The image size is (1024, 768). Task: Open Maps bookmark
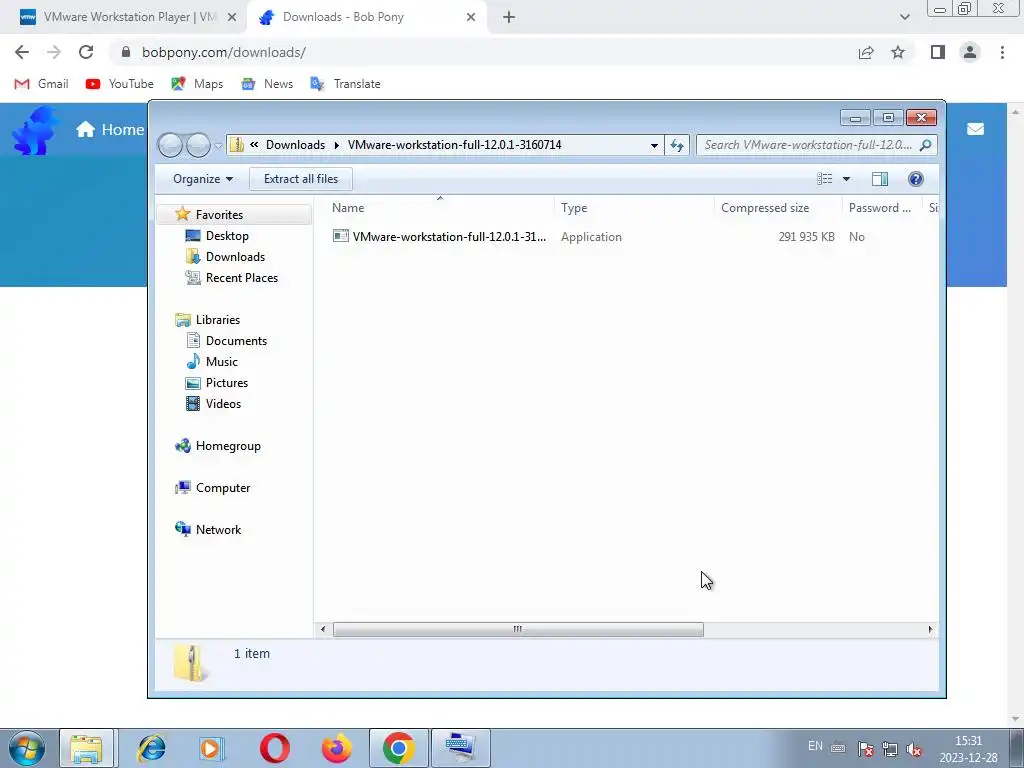(197, 84)
